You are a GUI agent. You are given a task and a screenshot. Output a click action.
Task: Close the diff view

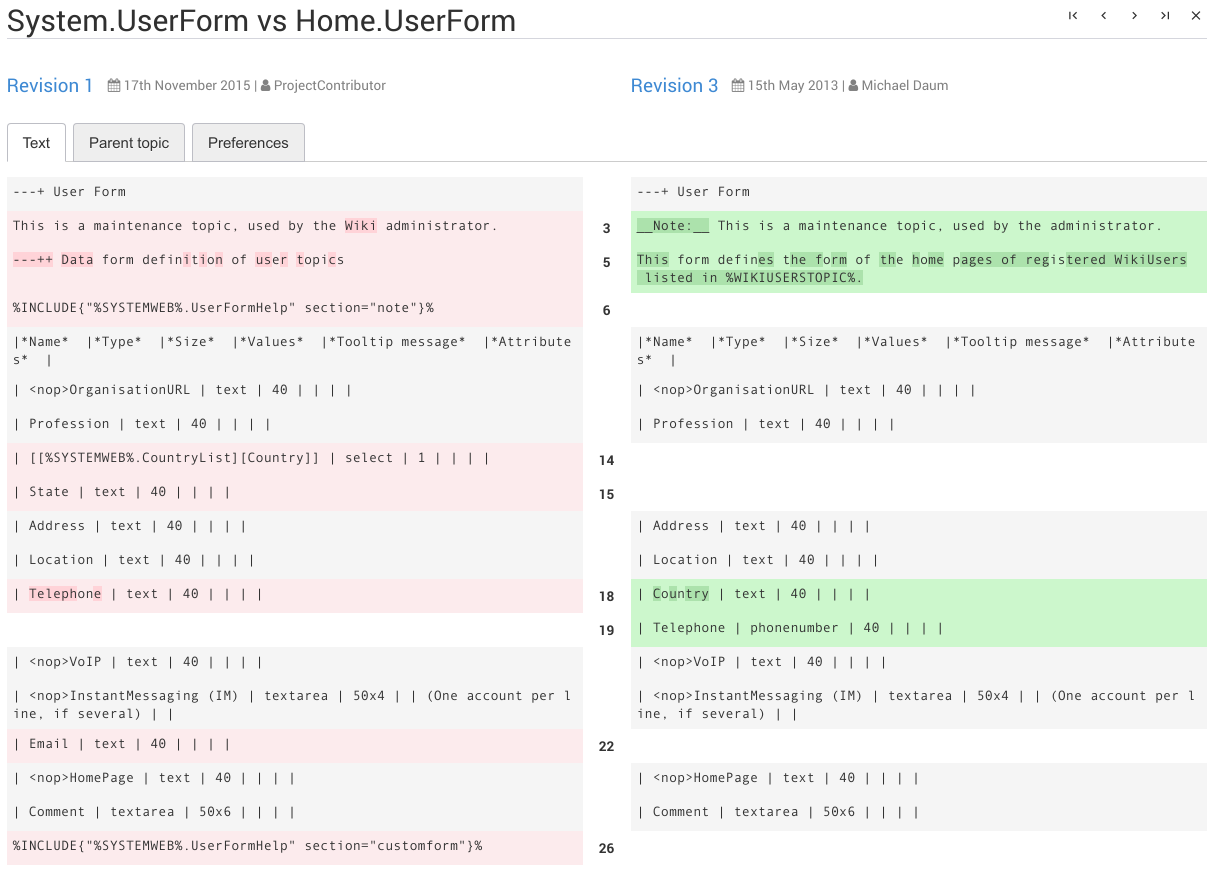click(x=1196, y=15)
